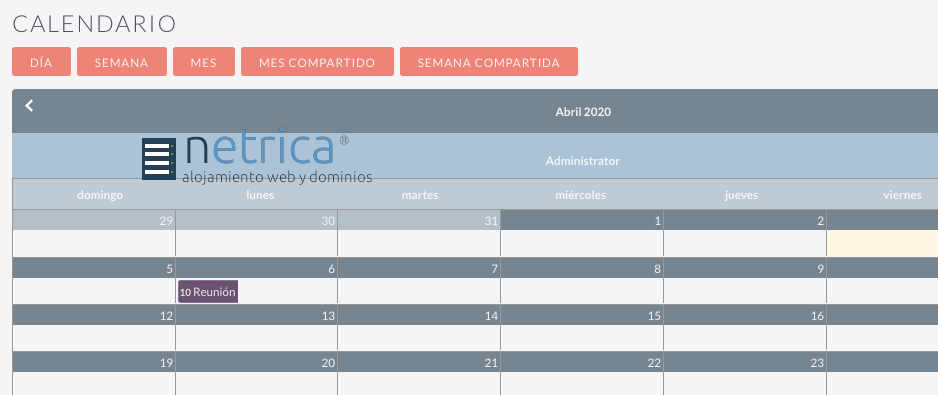Switch to SEMANA view
The image size is (938, 395).
click(x=121, y=62)
